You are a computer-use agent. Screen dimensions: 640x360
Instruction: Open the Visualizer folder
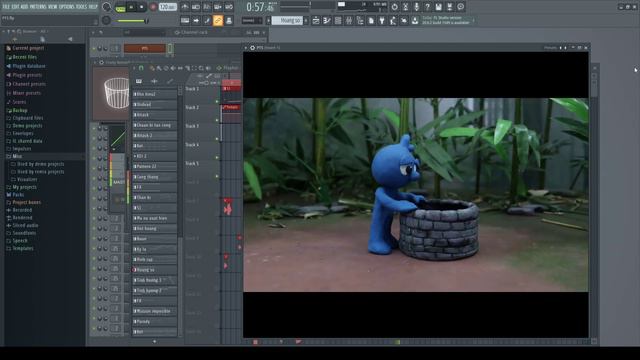click(27, 179)
